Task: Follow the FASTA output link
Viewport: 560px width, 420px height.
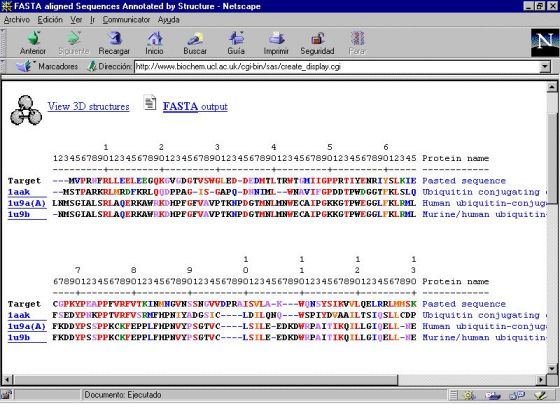Action: tap(195, 106)
